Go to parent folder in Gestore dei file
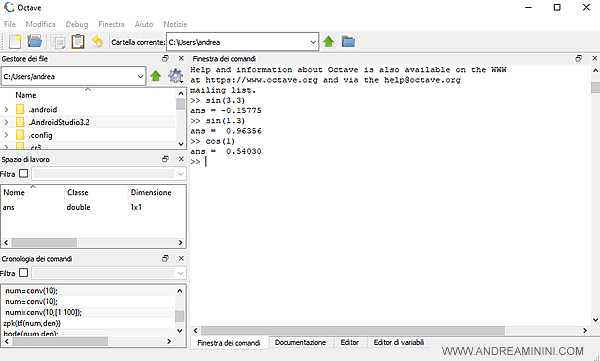This screenshot has height=361, width=600. [155, 76]
